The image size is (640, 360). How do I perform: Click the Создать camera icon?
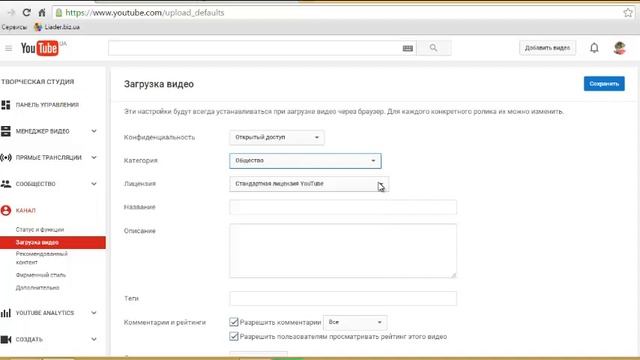[x=6, y=339]
